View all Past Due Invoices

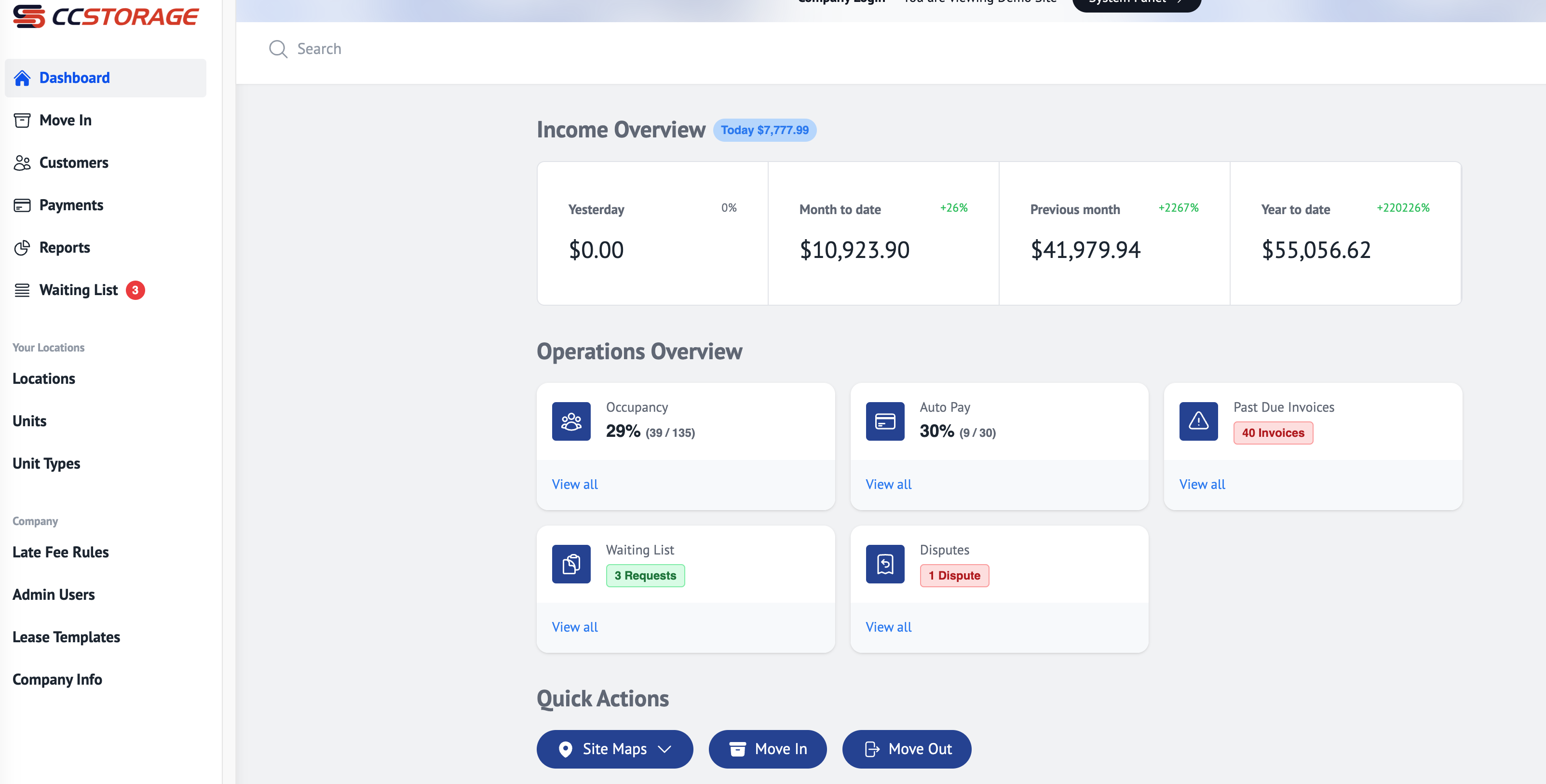(1202, 485)
